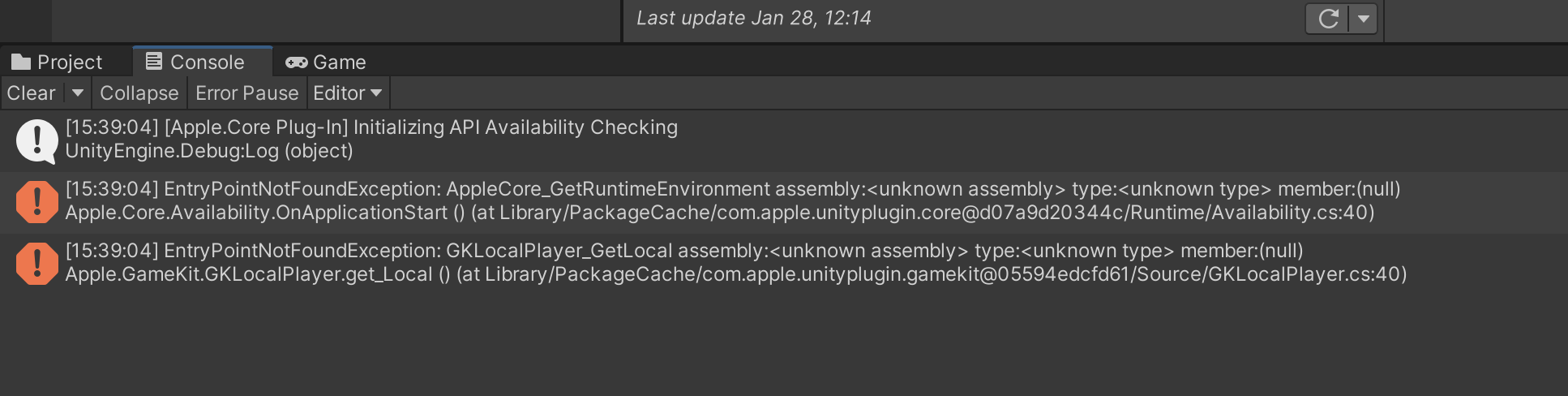Viewport: 1568px width, 396px height.
Task: Open the dropdown arrow beside the refresh button
Action: 1364,19
